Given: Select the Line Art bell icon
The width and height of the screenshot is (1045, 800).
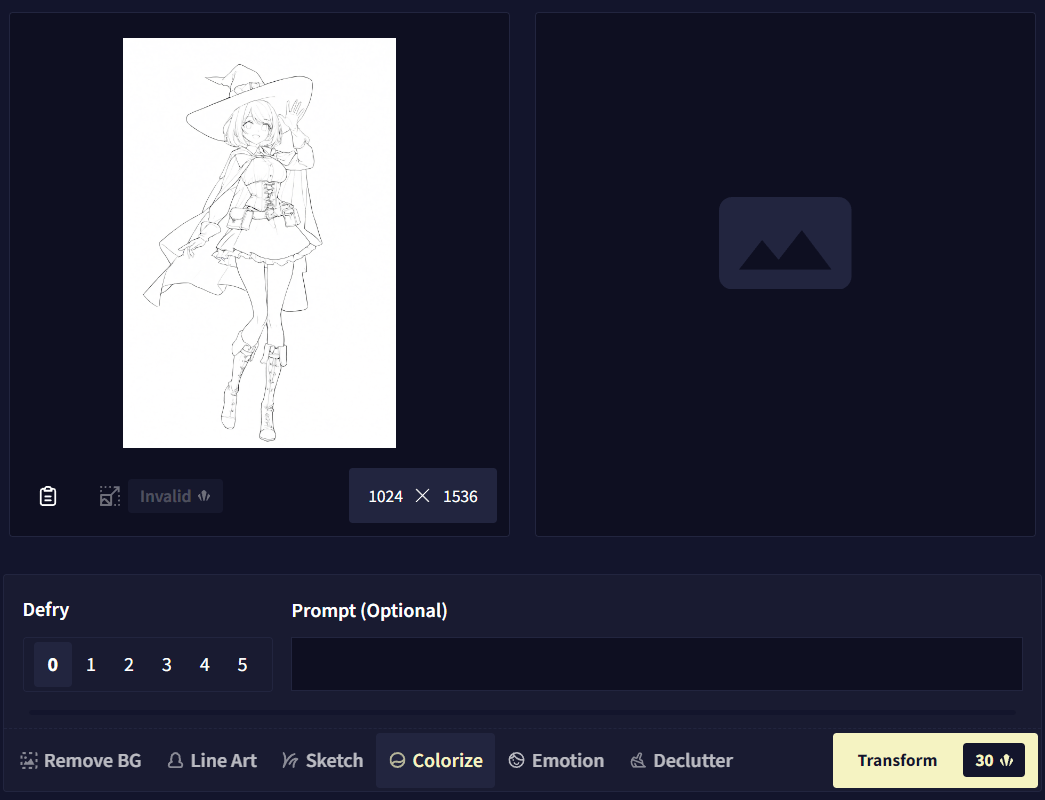Looking at the screenshot, I should [175, 760].
